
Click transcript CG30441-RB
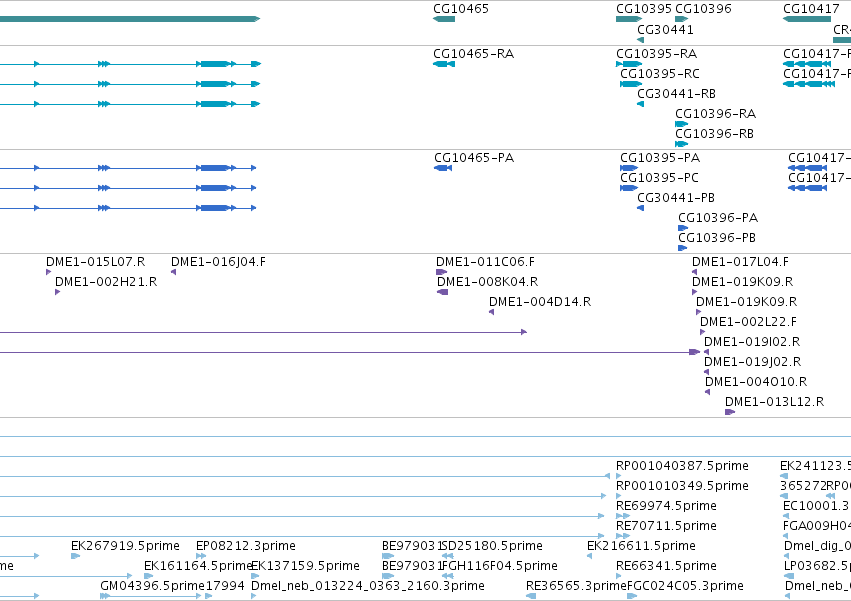coord(676,94)
